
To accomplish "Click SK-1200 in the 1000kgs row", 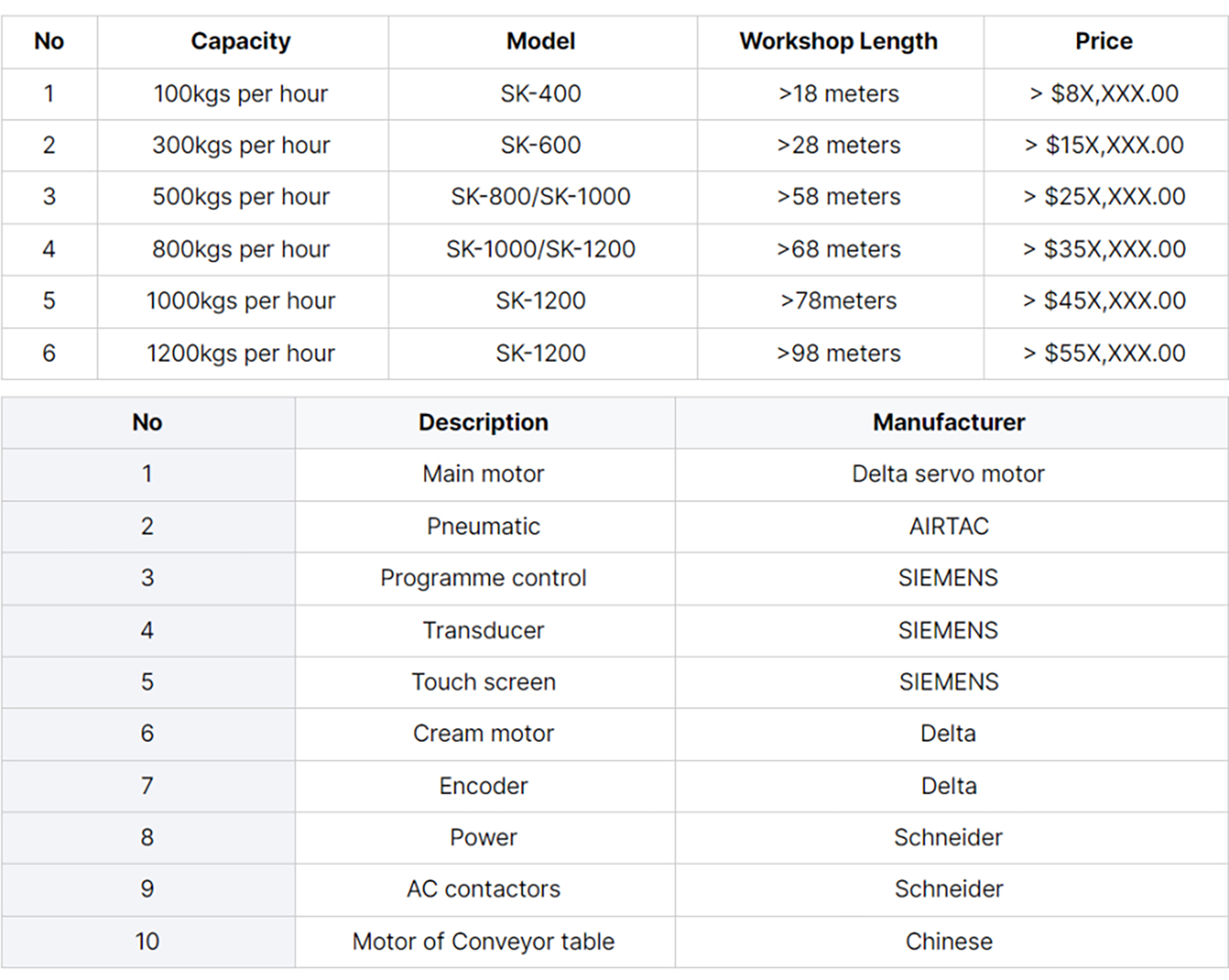I will [541, 300].
